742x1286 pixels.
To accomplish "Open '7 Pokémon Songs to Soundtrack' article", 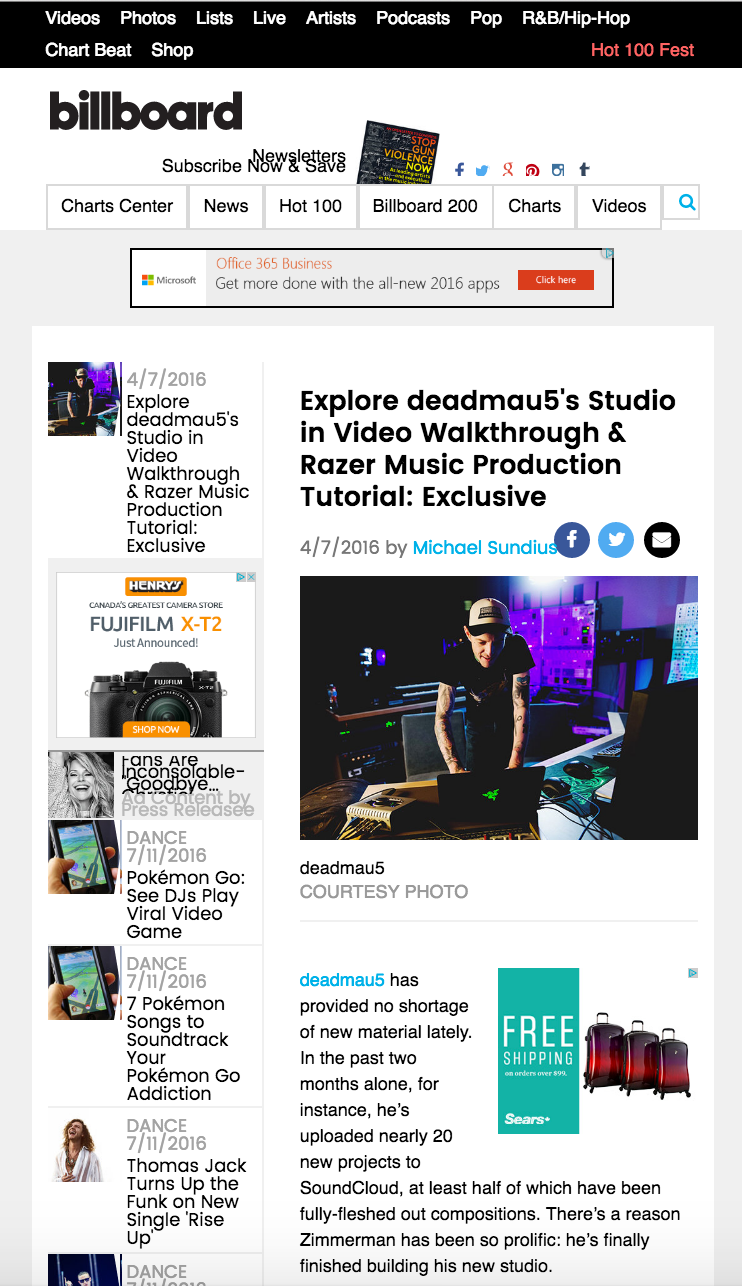I will pos(184,1048).
